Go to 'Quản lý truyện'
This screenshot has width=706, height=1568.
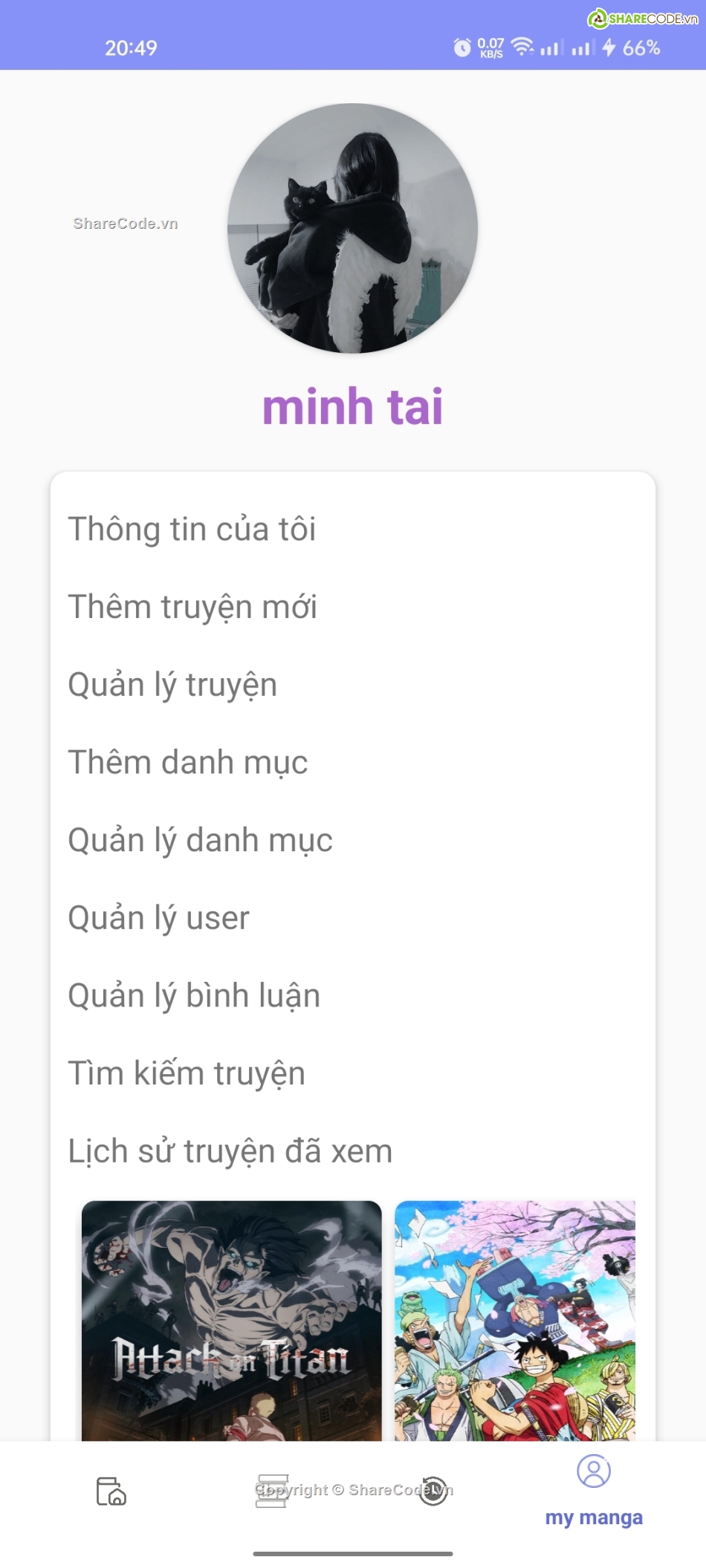point(172,685)
